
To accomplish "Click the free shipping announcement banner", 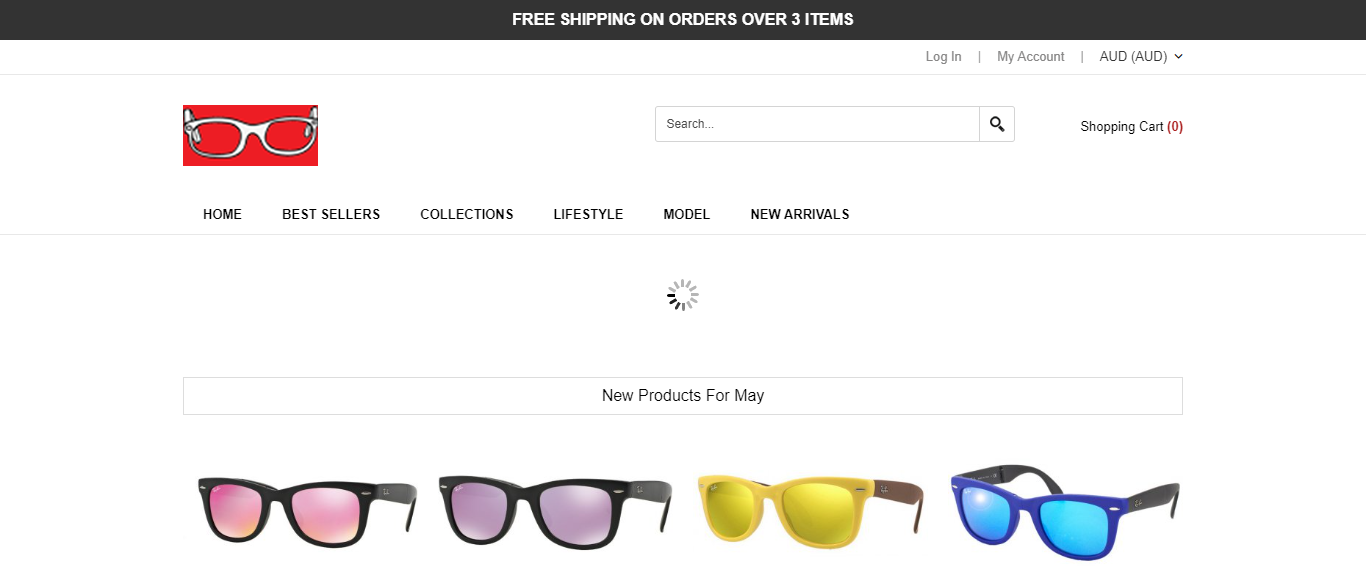I will [x=683, y=20].
